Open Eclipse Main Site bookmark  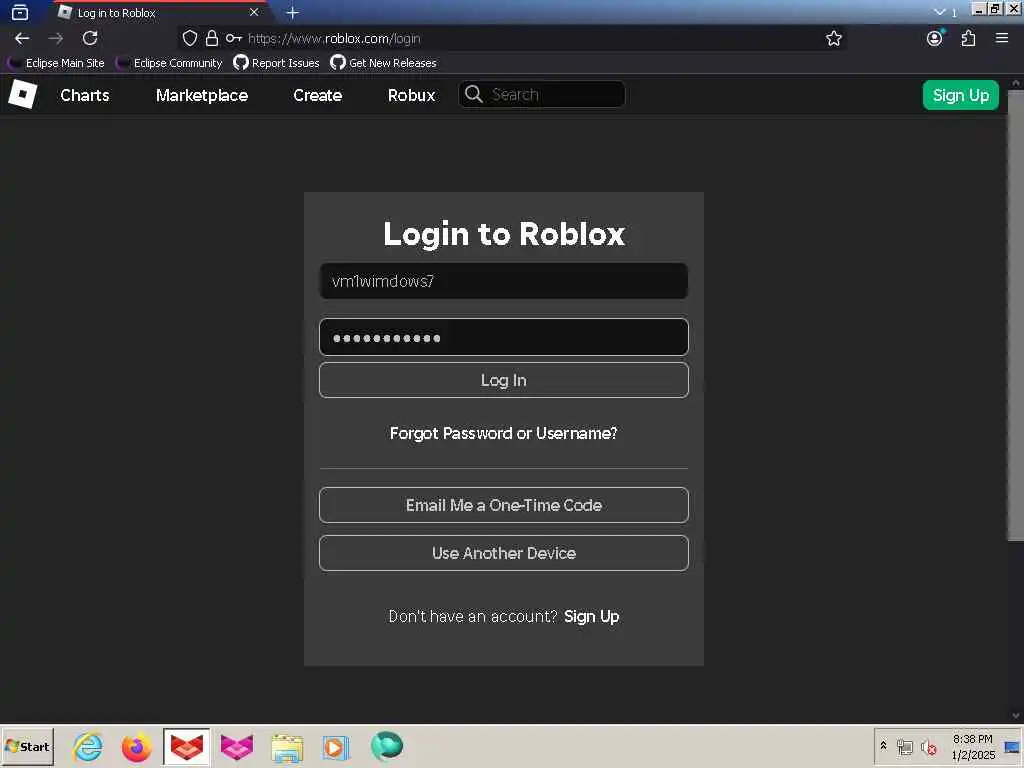(56, 63)
